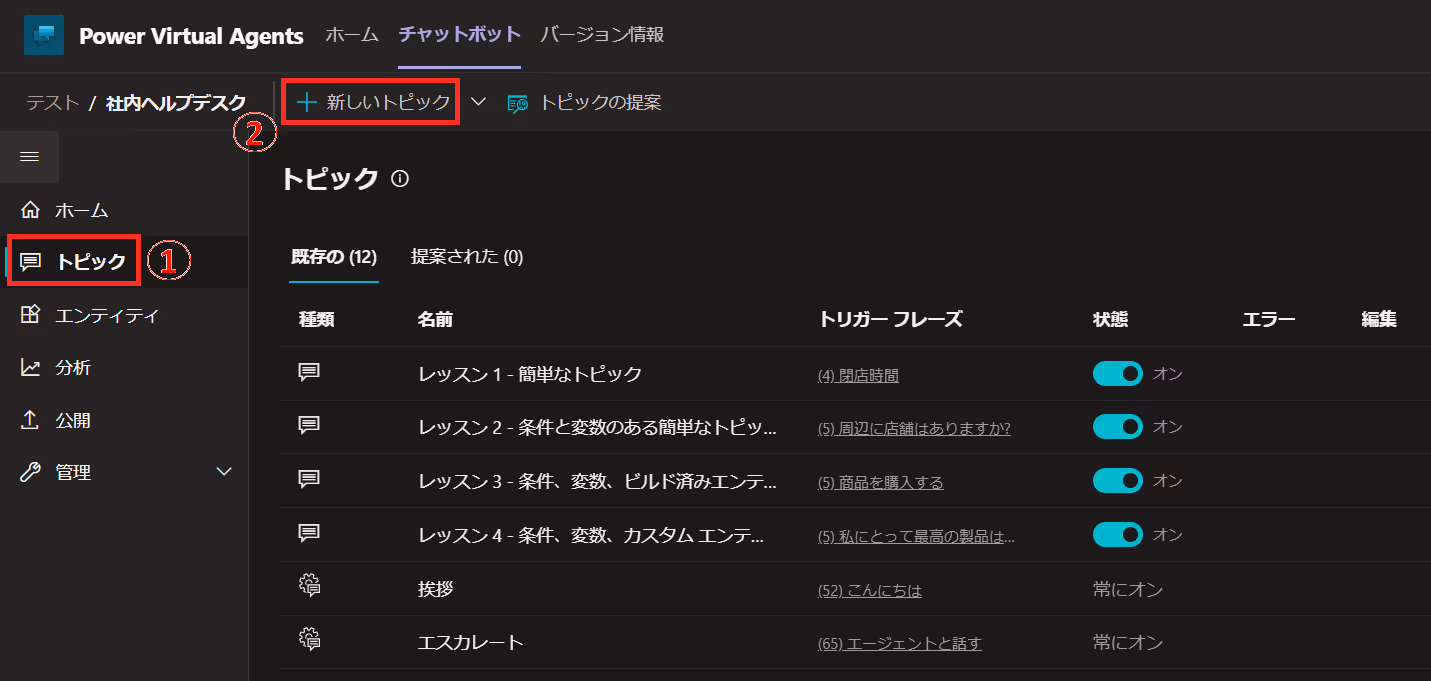Open the (65) エージェントと話す link
Viewport: 1431px width, 681px height.
tap(900, 643)
